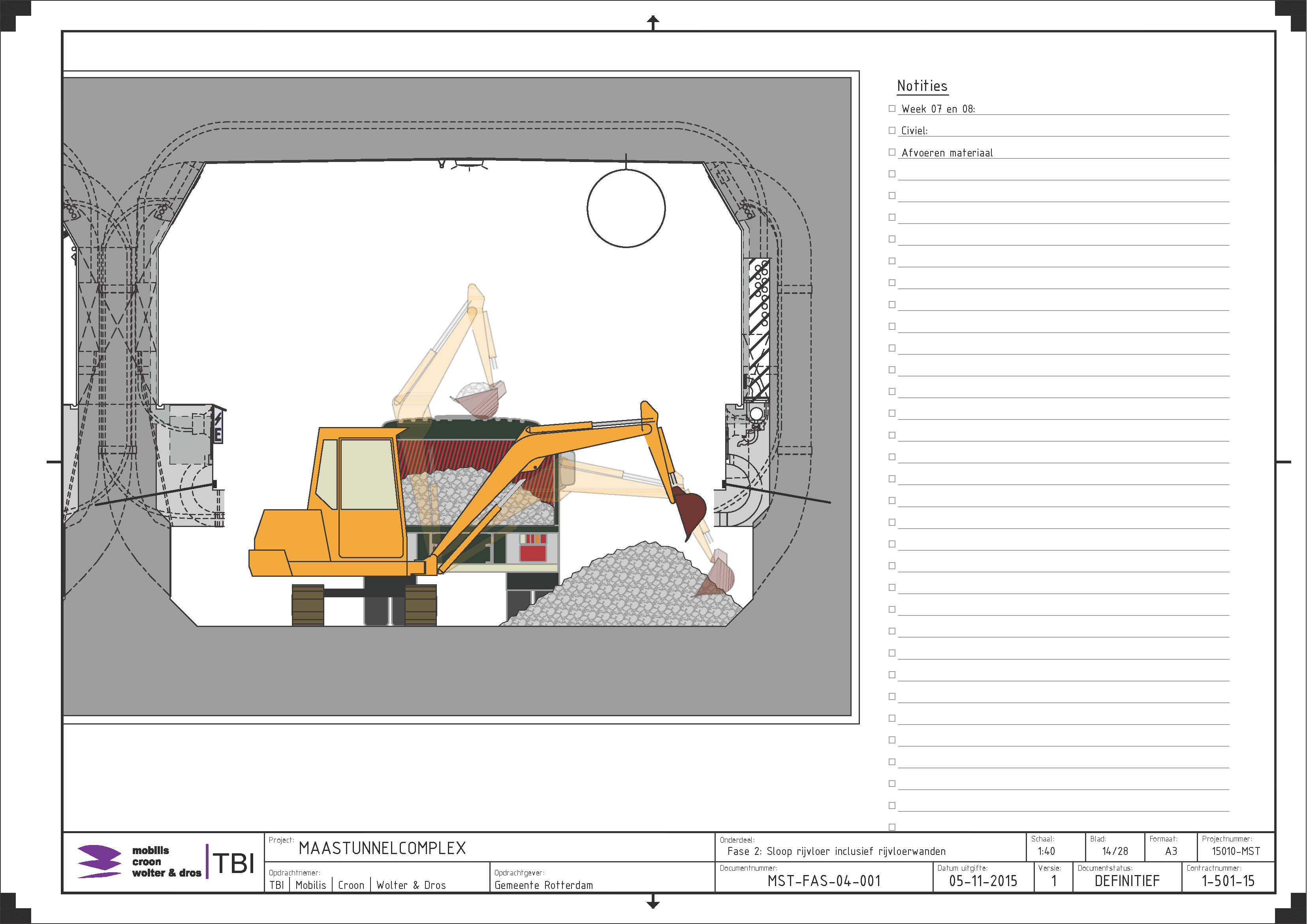Click the project number '15010-MST'
The width and height of the screenshot is (1307, 924).
tap(1236, 851)
